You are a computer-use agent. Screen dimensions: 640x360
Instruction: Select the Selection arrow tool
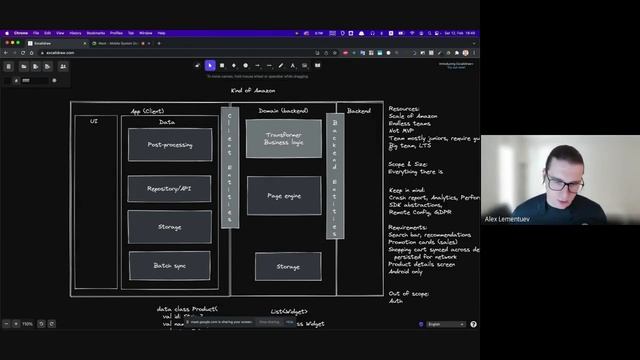point(210,66)
